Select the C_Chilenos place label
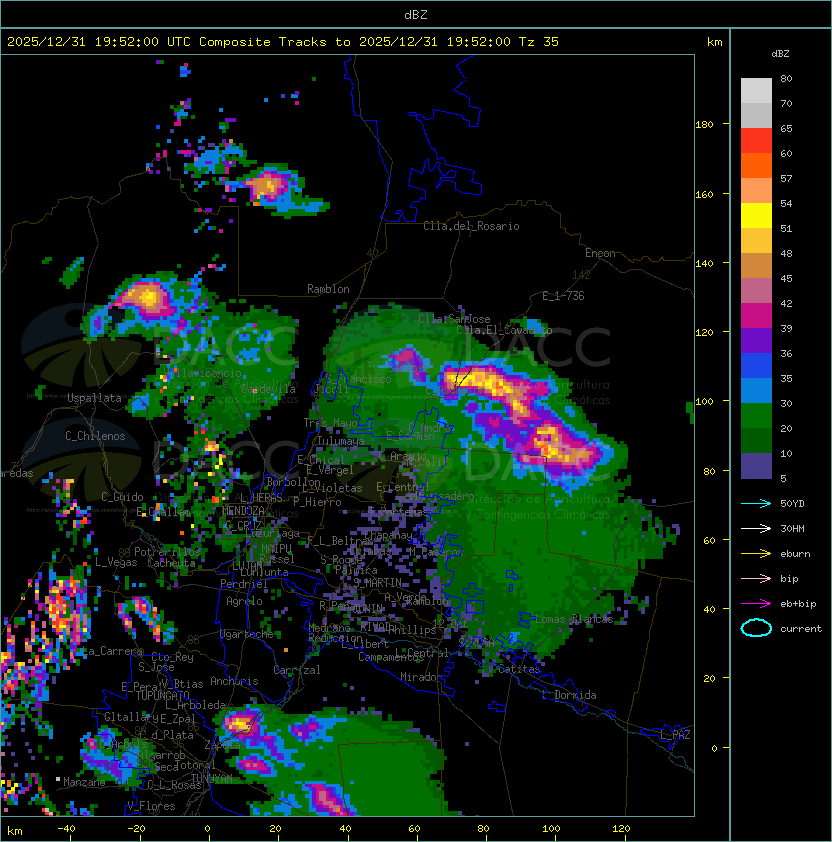This screenshot has height=842, width=832. click(95, 436)
